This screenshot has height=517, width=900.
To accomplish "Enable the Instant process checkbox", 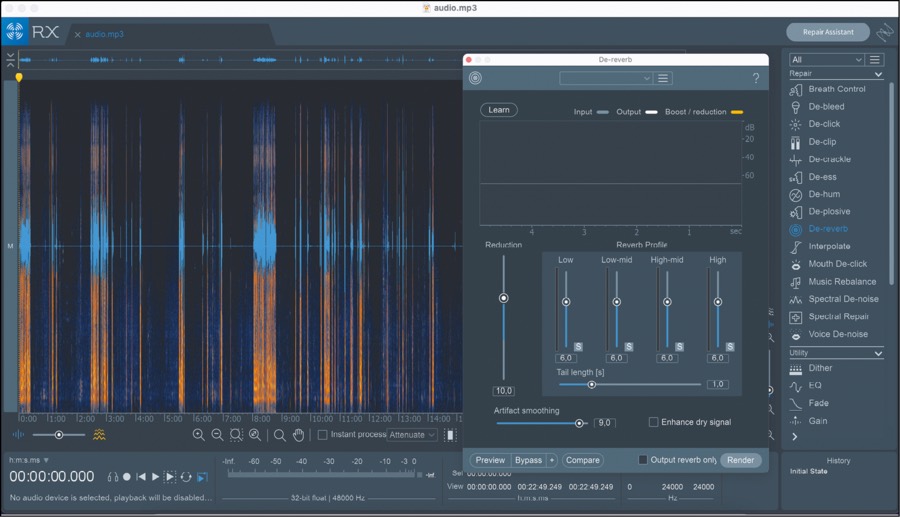I will pos(323,435).
